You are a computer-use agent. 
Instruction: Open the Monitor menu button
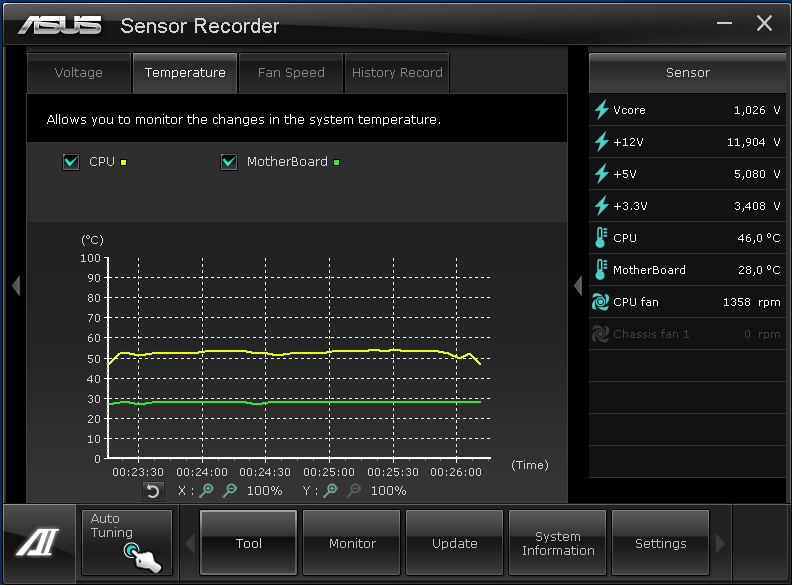[352, 543]
